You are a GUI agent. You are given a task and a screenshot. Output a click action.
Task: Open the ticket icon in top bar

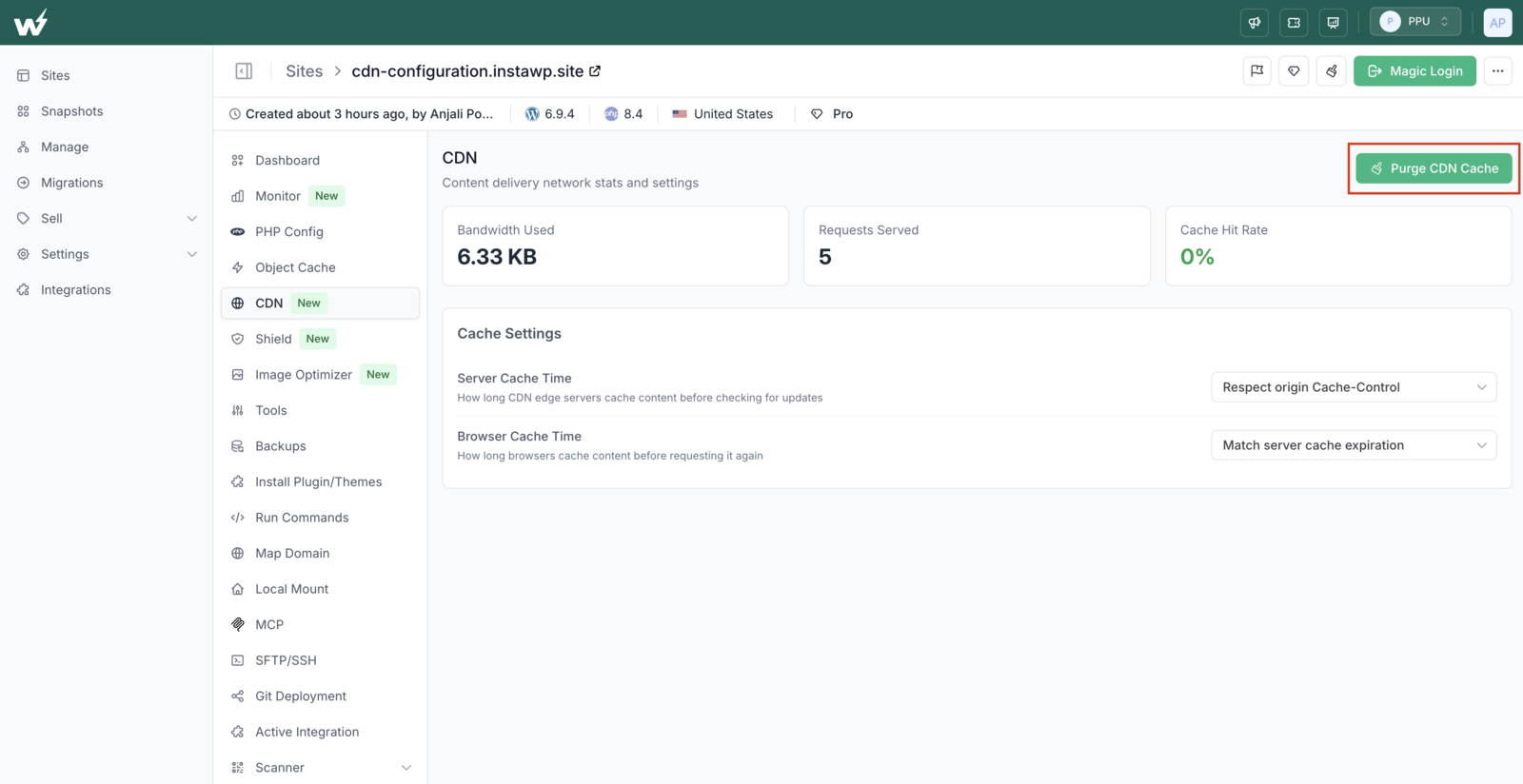1294,22
